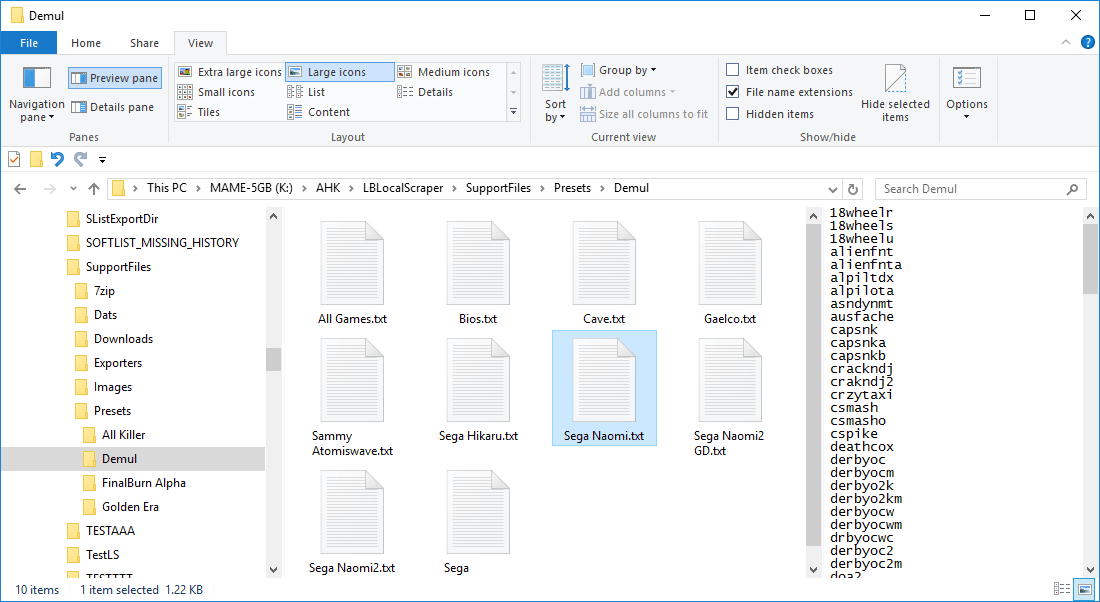1100x602 pixels.
Task: Select FinalBurn Alpha folder in tree
Action: pos(135,483)
